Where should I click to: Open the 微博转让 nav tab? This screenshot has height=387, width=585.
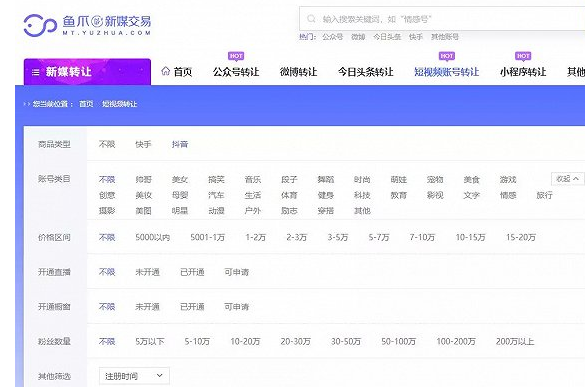pyautogui.click(x=298, y=72)
